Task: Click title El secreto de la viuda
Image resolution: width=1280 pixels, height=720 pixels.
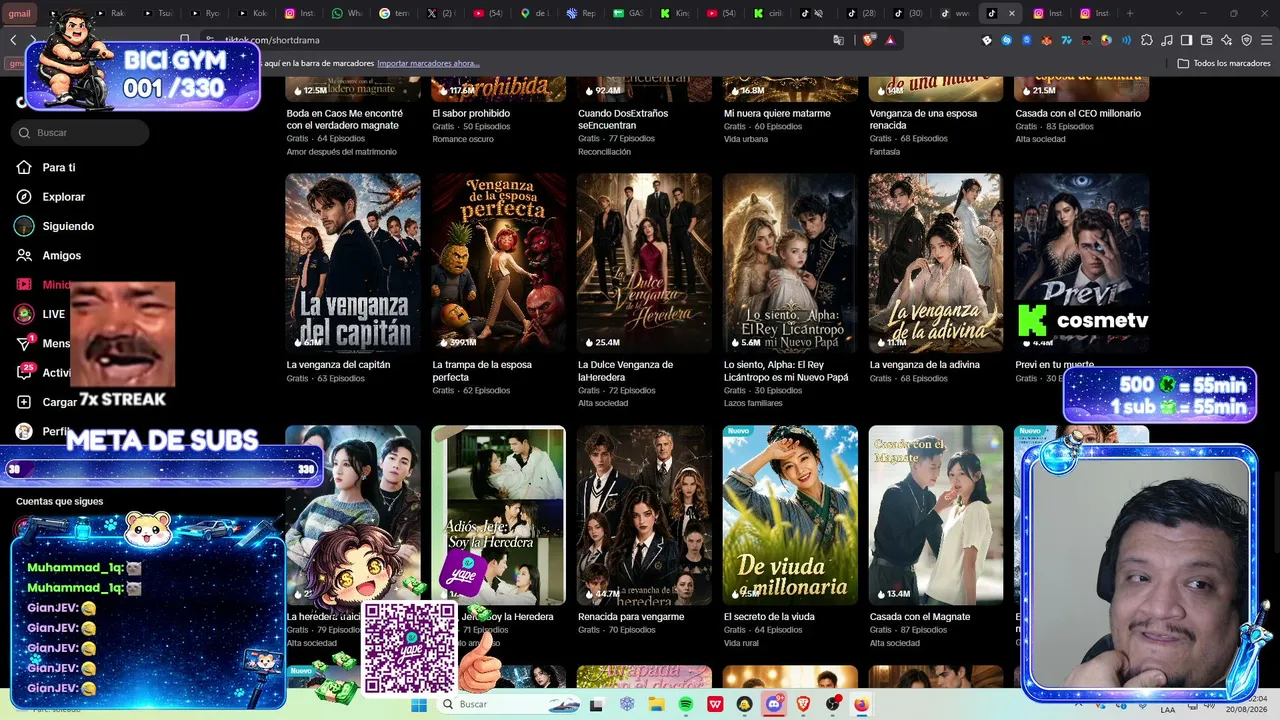Action: 769,617
